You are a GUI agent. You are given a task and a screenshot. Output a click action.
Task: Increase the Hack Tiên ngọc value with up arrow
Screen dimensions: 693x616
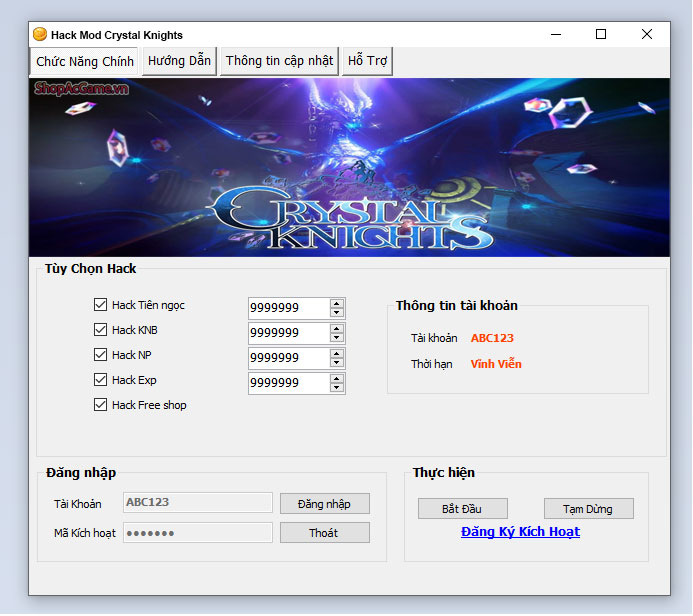pos(337,304)
